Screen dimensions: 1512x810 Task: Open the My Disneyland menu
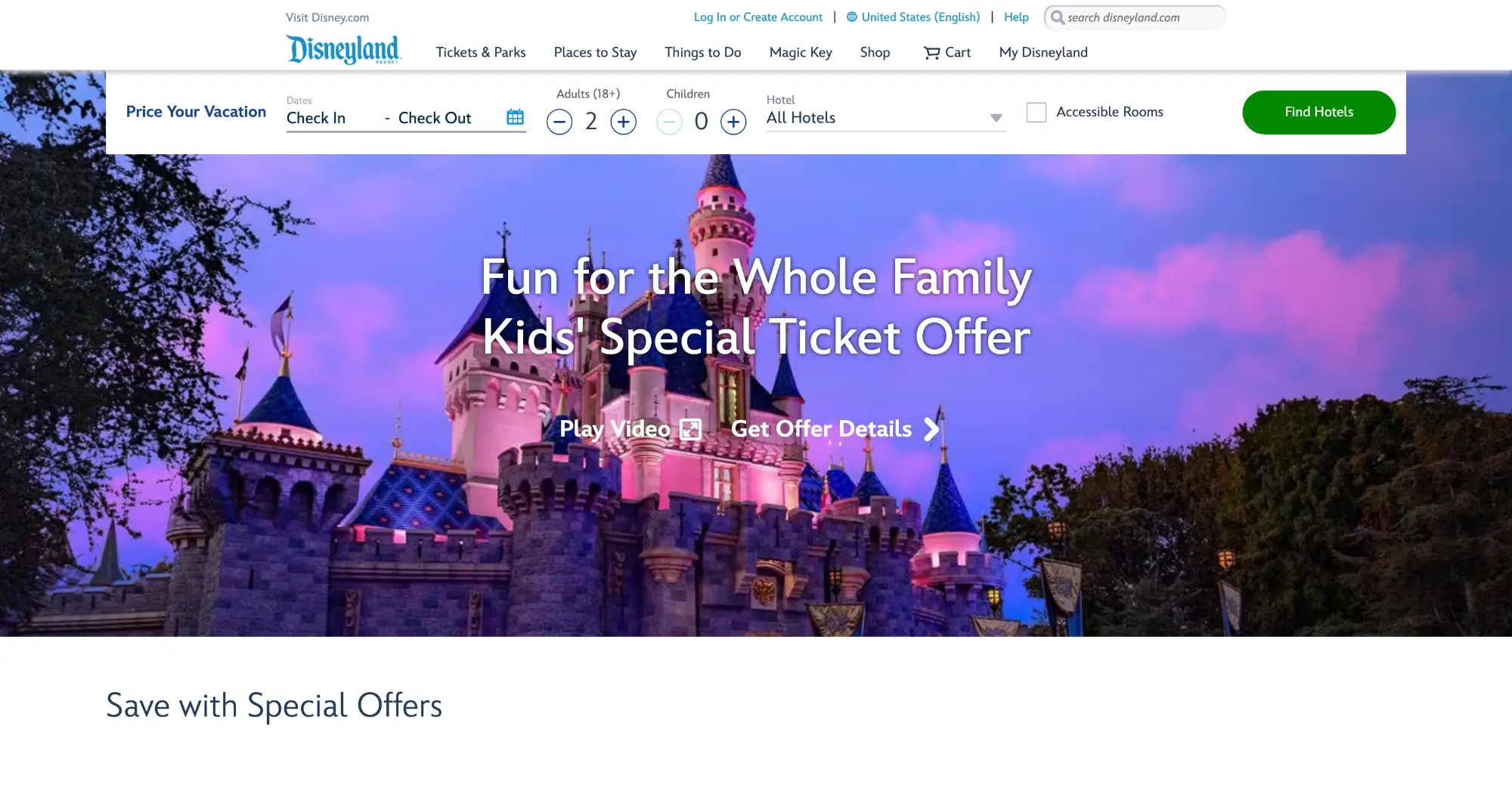pyautogui.click(x=1043, y=52)
